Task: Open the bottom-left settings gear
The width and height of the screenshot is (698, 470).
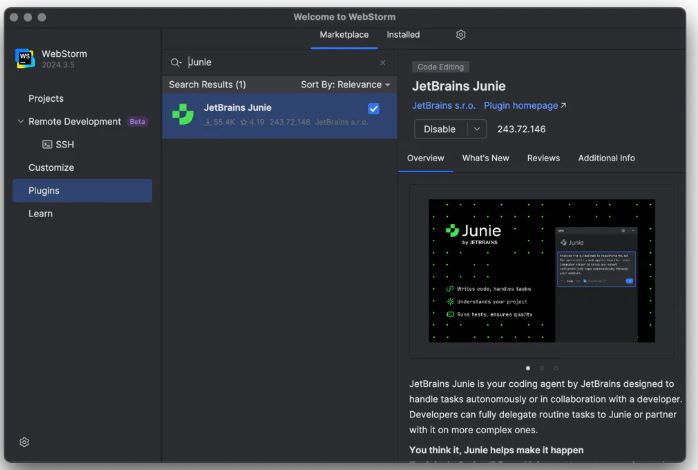Action: pos(24,442)
